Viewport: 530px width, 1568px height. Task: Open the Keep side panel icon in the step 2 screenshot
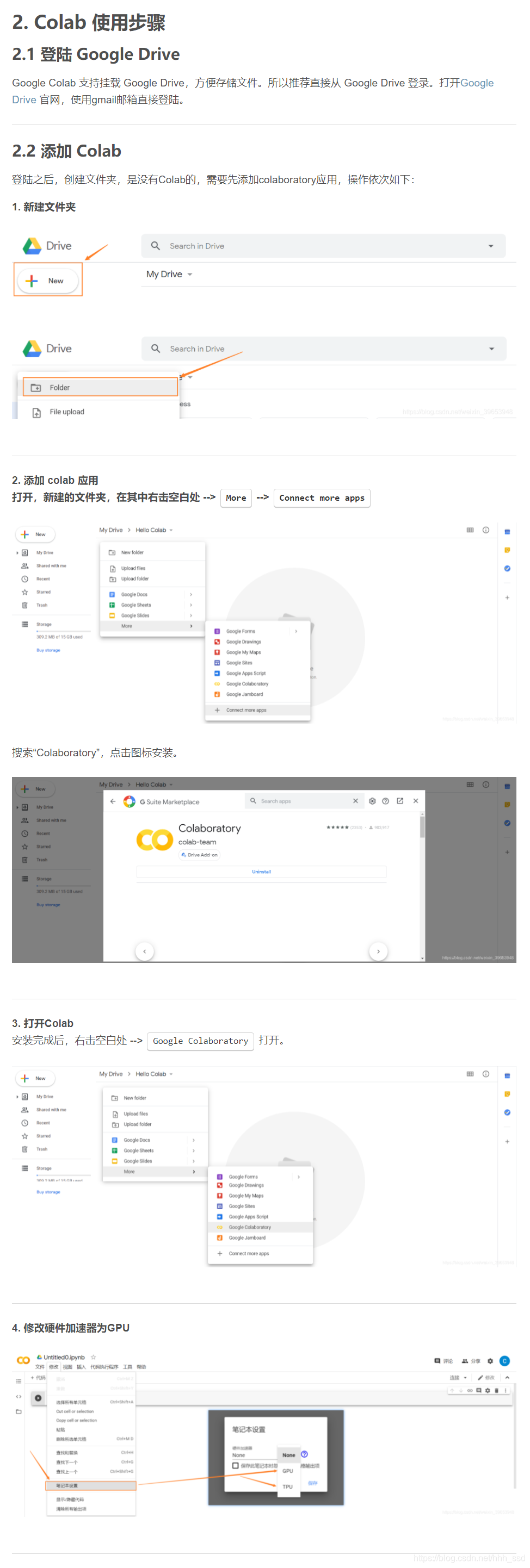[507, 550]
